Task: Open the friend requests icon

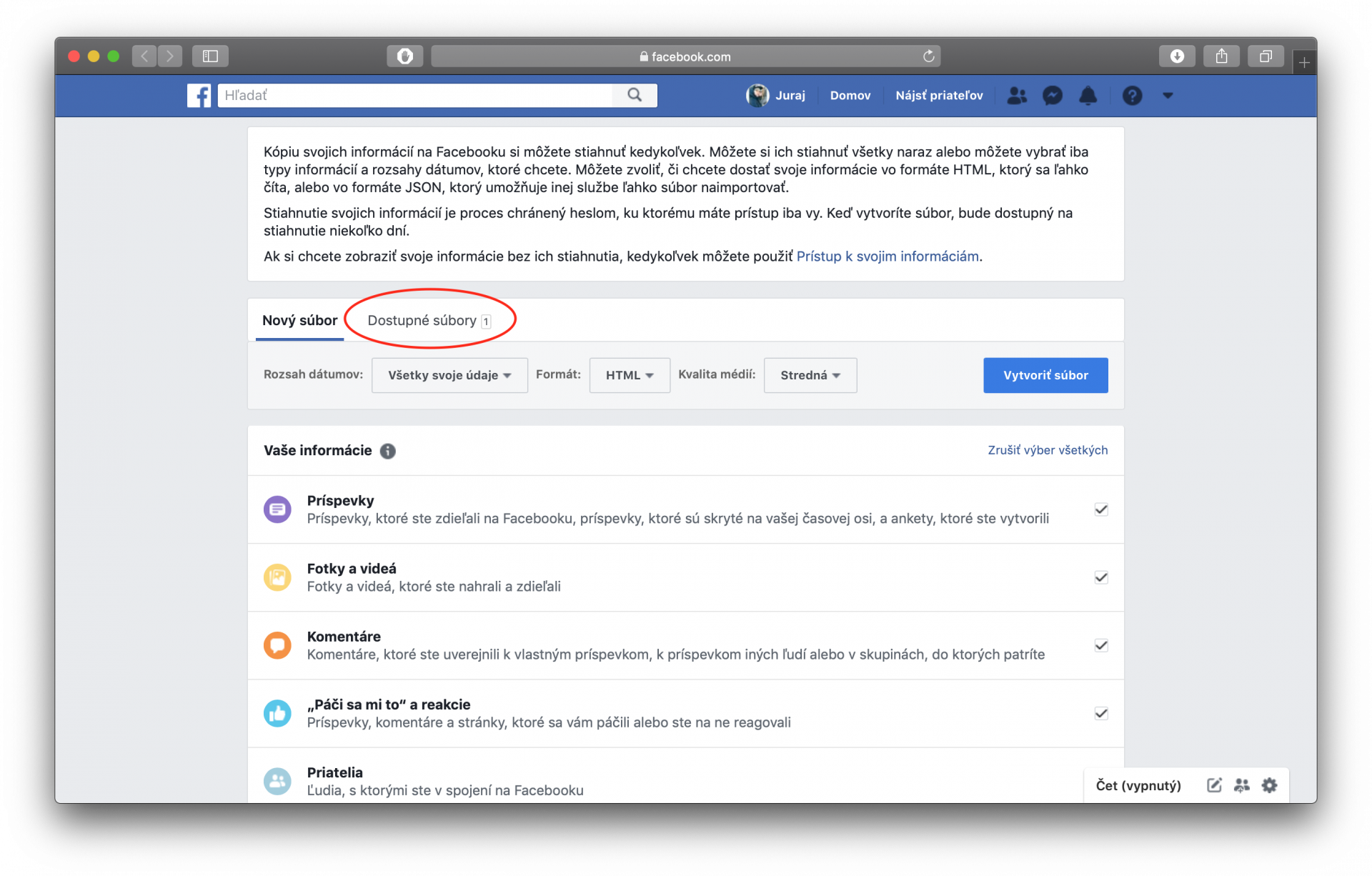Action: [1016, 95]
